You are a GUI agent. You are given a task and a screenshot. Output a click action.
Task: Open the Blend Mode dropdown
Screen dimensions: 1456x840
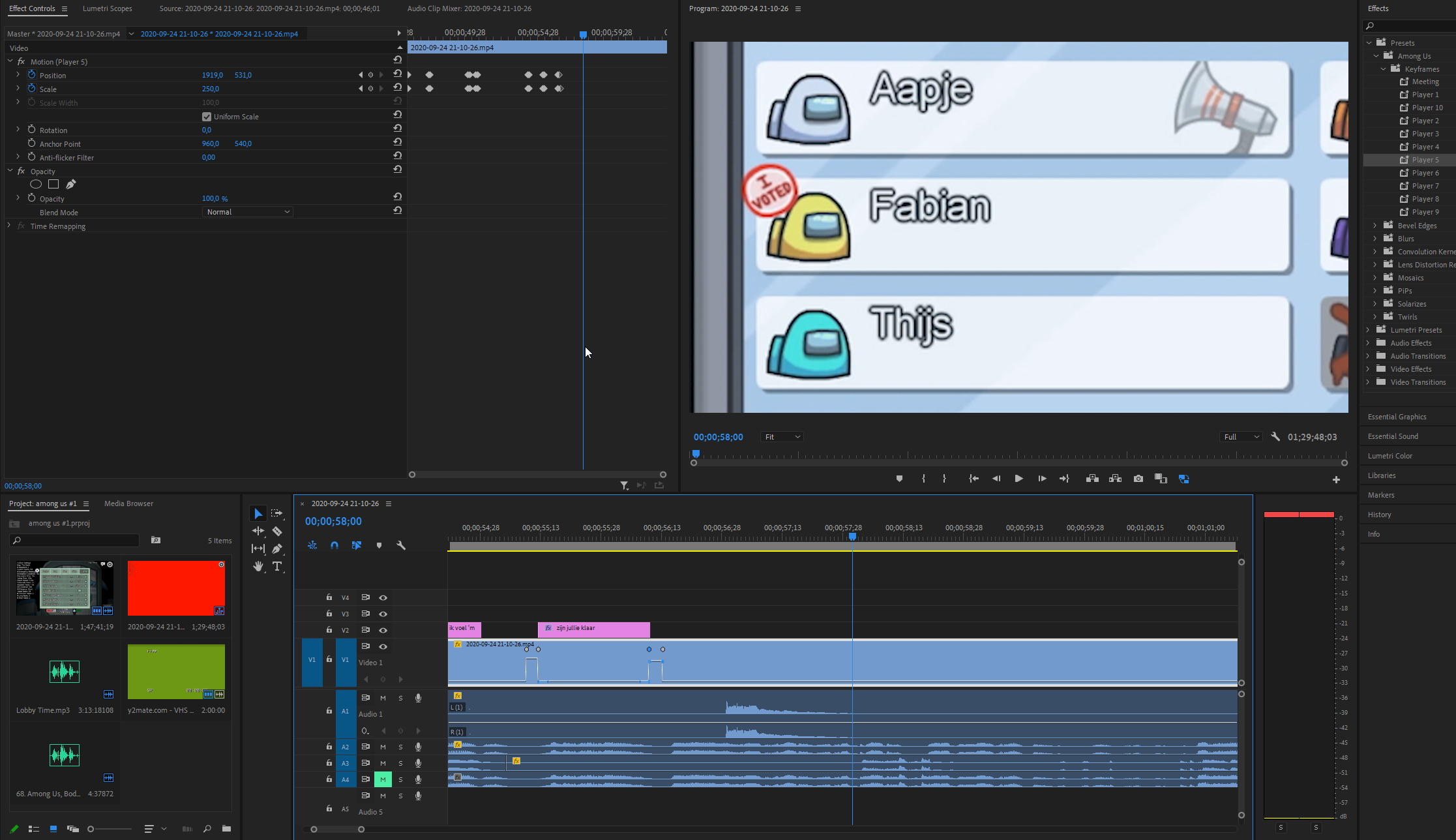pyautogui.click(x=247, y=212)
